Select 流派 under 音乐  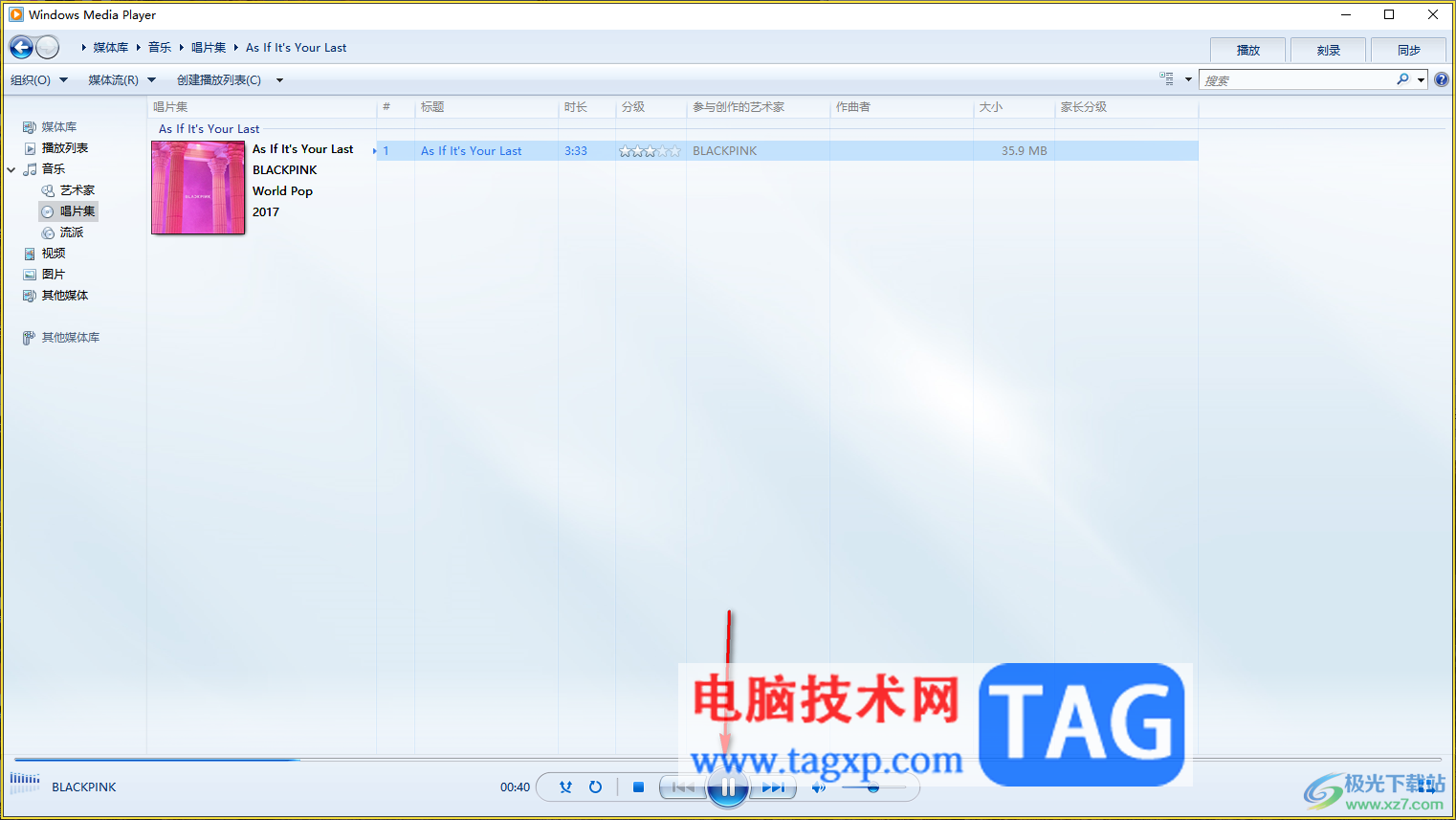[71, 232]
